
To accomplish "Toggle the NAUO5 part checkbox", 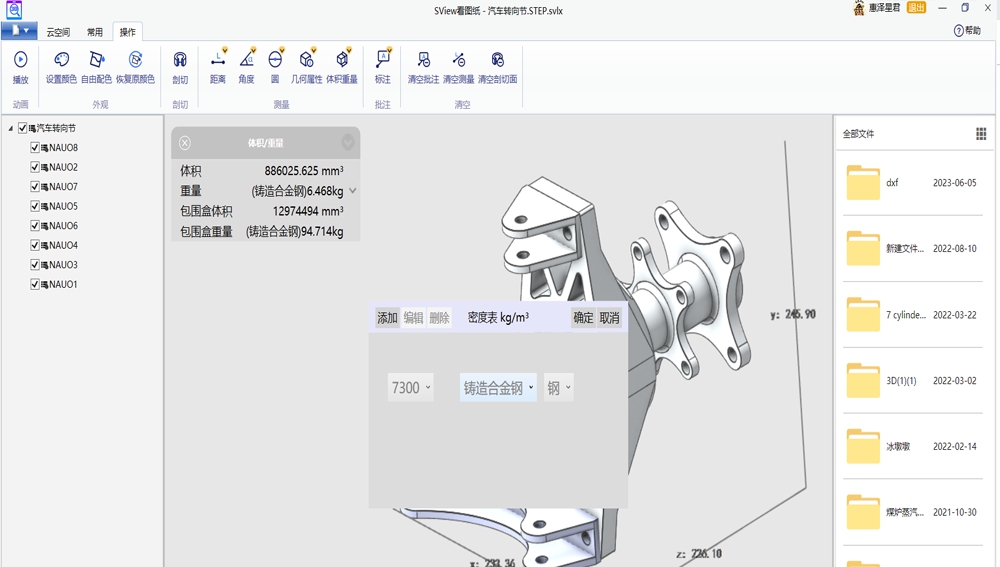I will [x=36, y=206].
